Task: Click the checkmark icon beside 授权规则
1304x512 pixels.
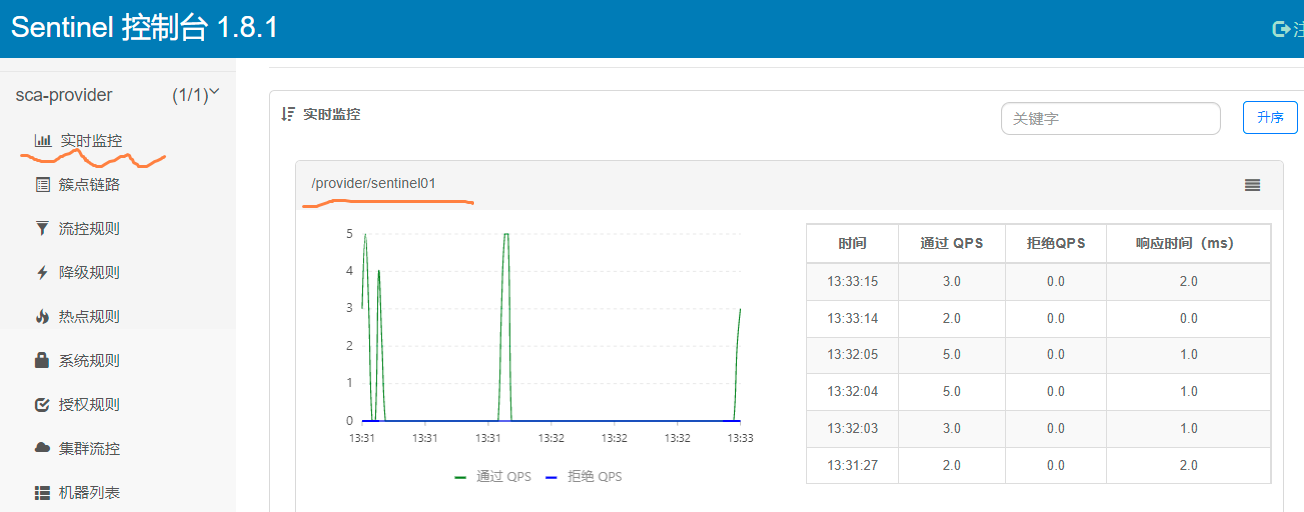Action: [x=42, y=405]
